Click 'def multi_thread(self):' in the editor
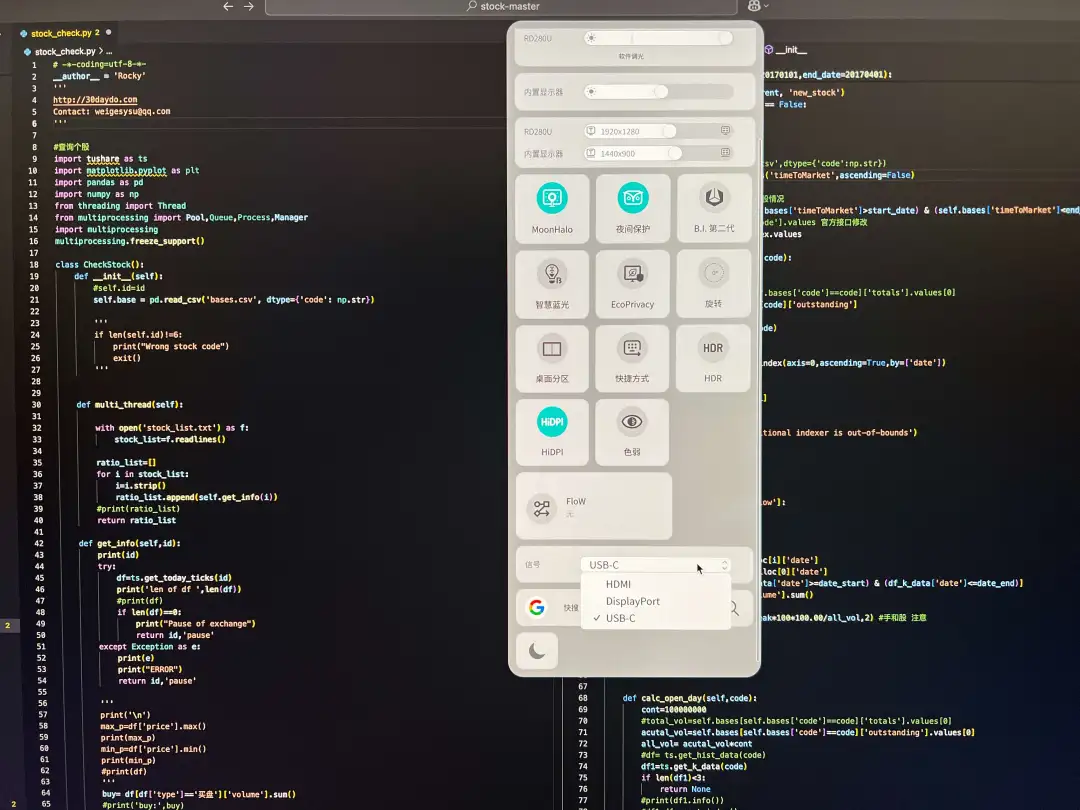The width and height of the screenshot is (1080, 810). [x=129, y=405]
